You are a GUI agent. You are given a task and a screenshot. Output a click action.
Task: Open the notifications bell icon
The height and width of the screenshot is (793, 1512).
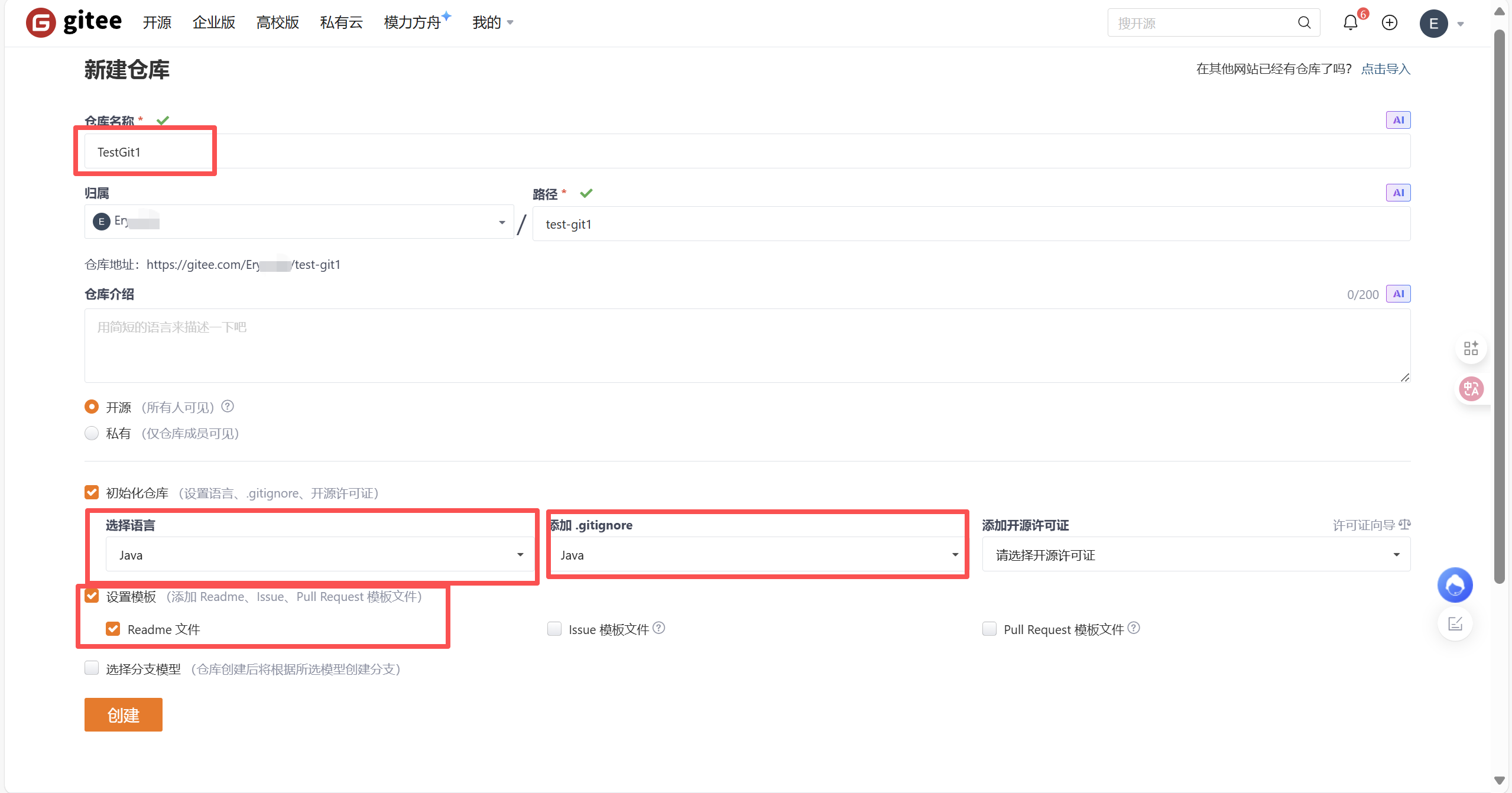pyautogui.click(x=1350, y=23)
